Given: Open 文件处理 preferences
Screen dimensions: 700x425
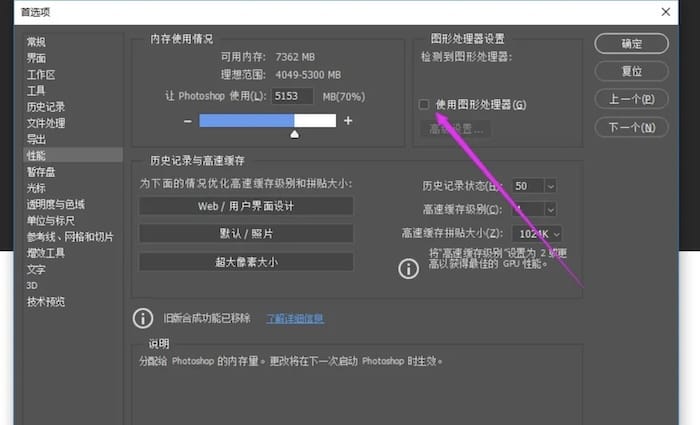Looking at the screenshot, I should [x=46, y=123].
